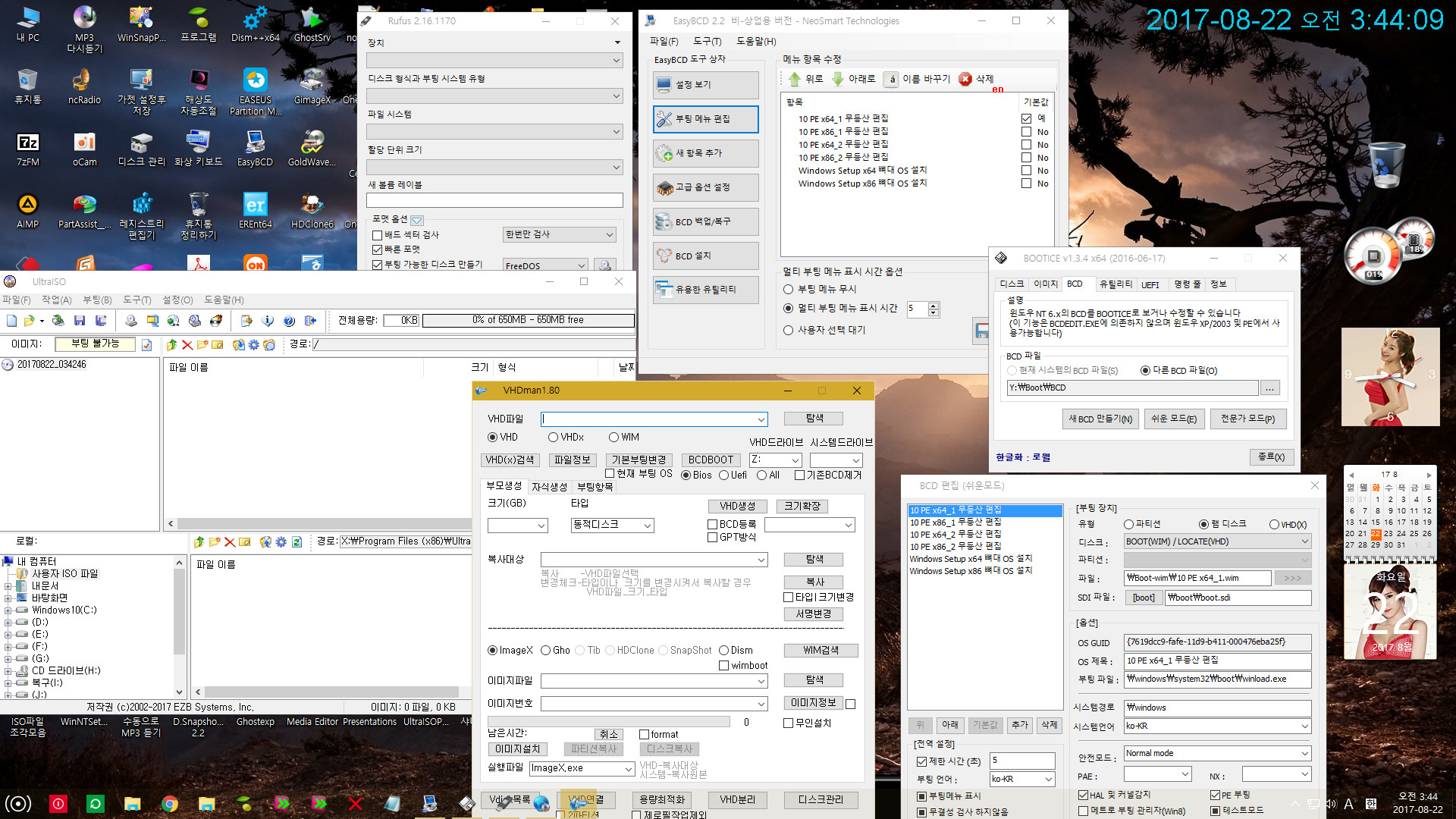The image size is (1456, 819).
Task: Open the 파일 시스템 dropdown in Rufus
Action: (x=494, y=132)
